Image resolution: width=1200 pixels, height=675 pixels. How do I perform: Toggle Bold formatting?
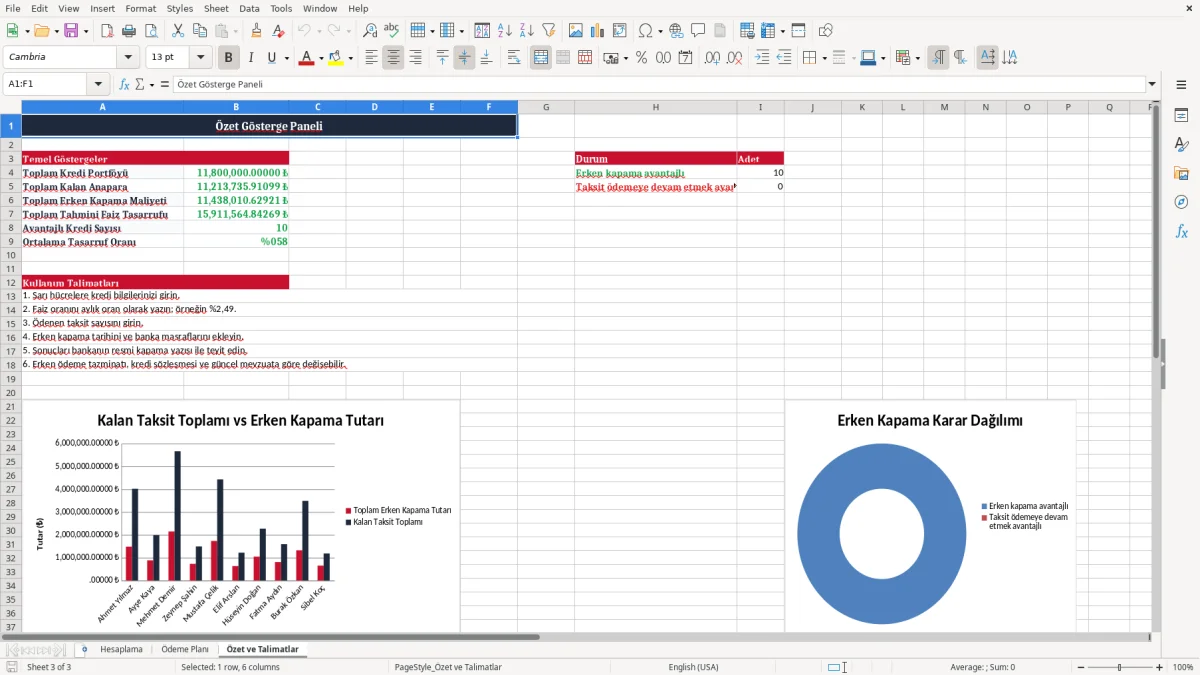229,58
